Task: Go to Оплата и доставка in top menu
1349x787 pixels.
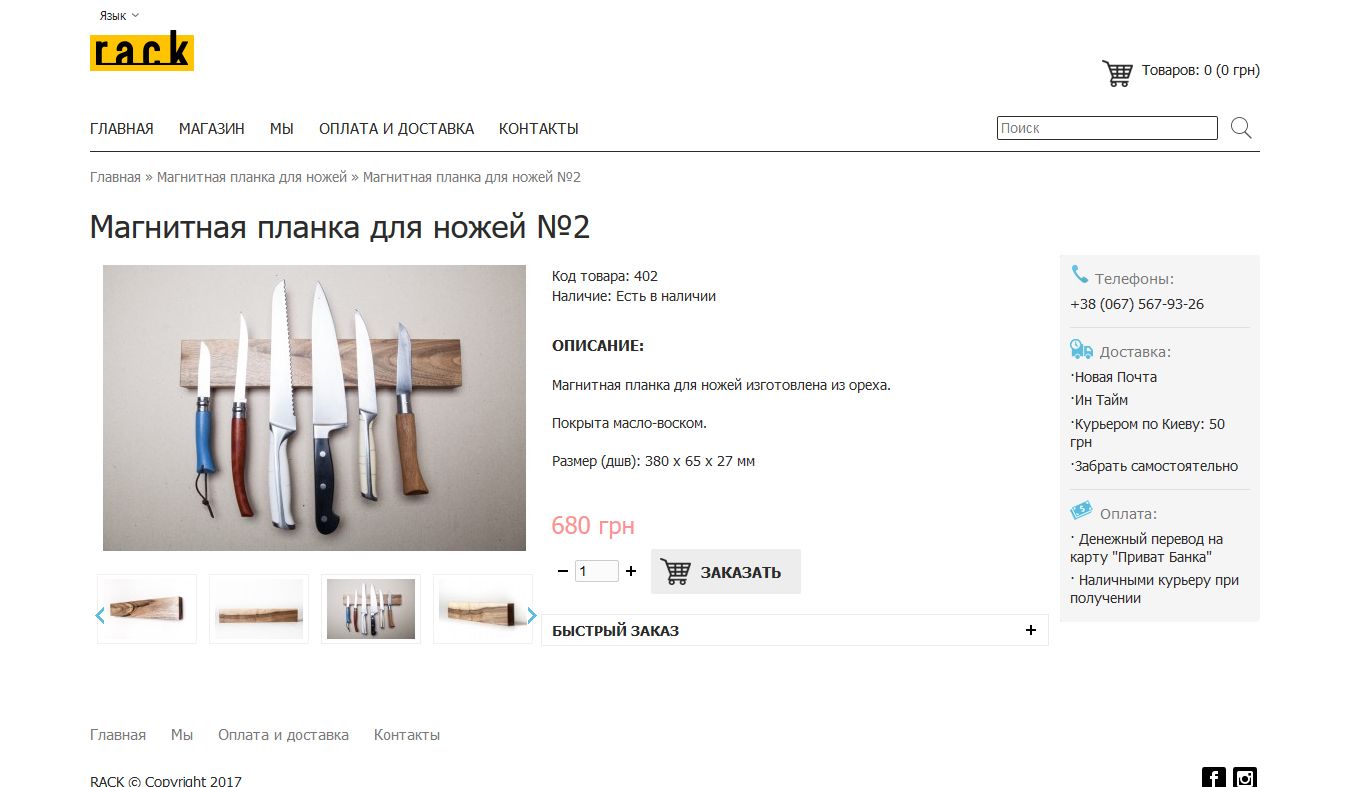Action: 396,128
